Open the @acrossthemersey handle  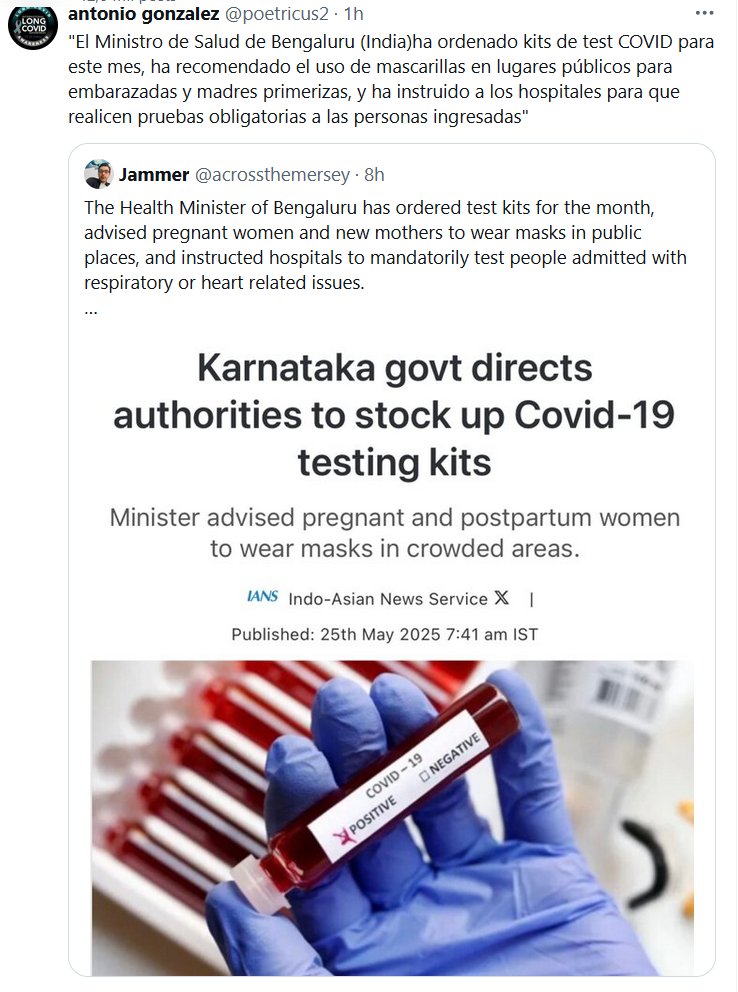273,175
